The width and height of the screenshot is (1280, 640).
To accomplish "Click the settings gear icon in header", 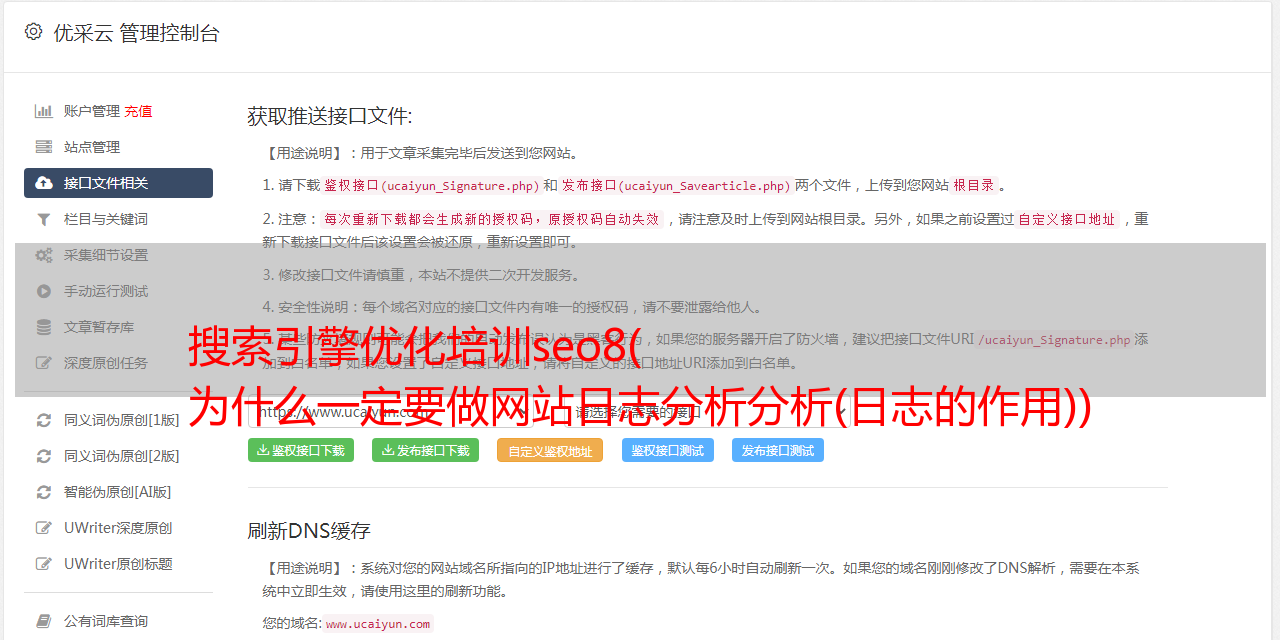I will point(33,32).
